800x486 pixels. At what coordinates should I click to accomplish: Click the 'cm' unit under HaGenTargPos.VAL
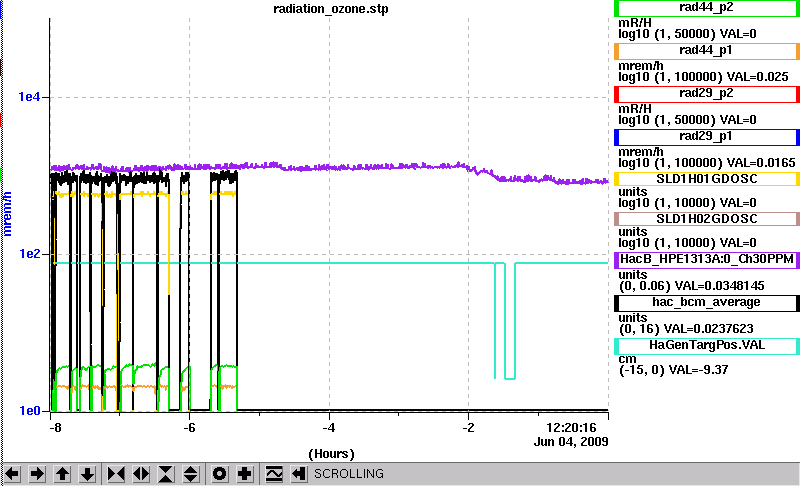pyautogui.click(x=627, y=359)
